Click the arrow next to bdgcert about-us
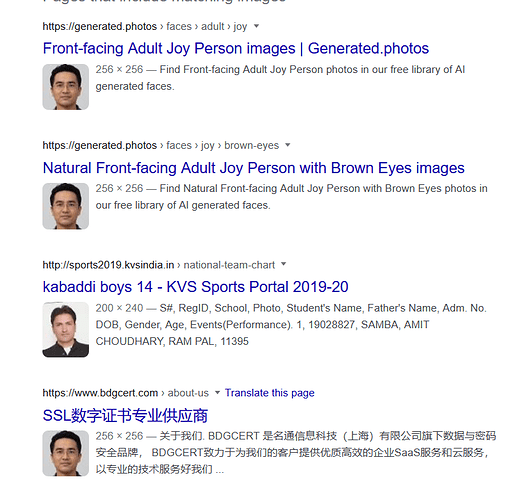Viewport: 524px width, 500px height. (x=217, y=392)
